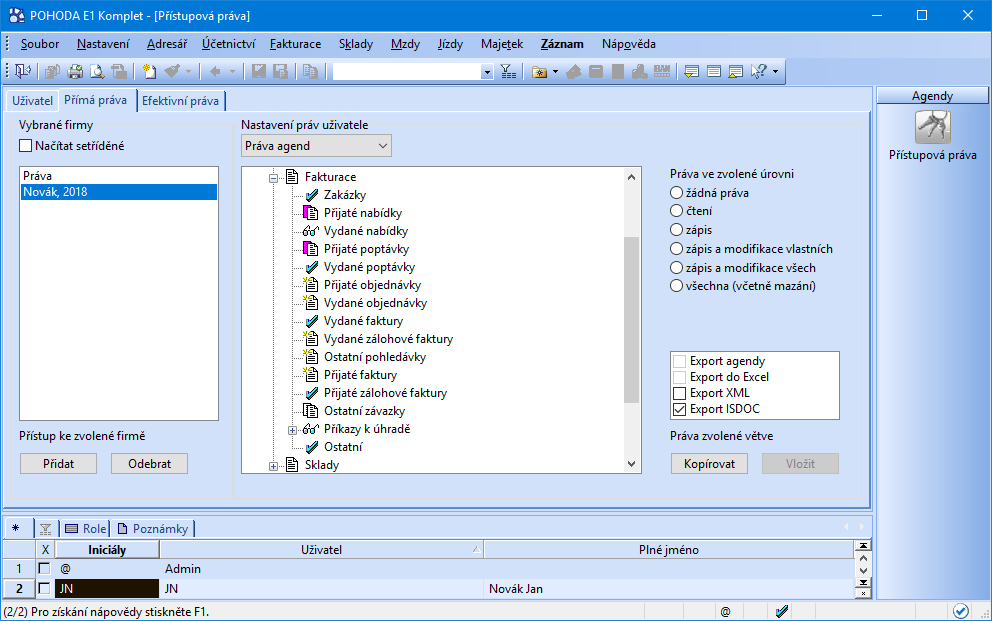Open the dropdown arrow beside the back arrow
Screen dimensions: 992x621
[232, 71]
